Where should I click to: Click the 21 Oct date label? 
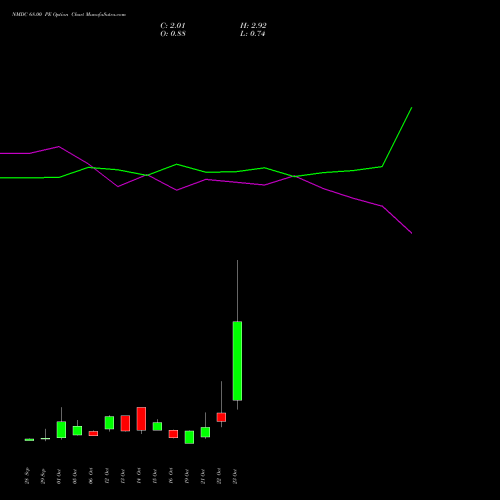(x=203, y=476)
